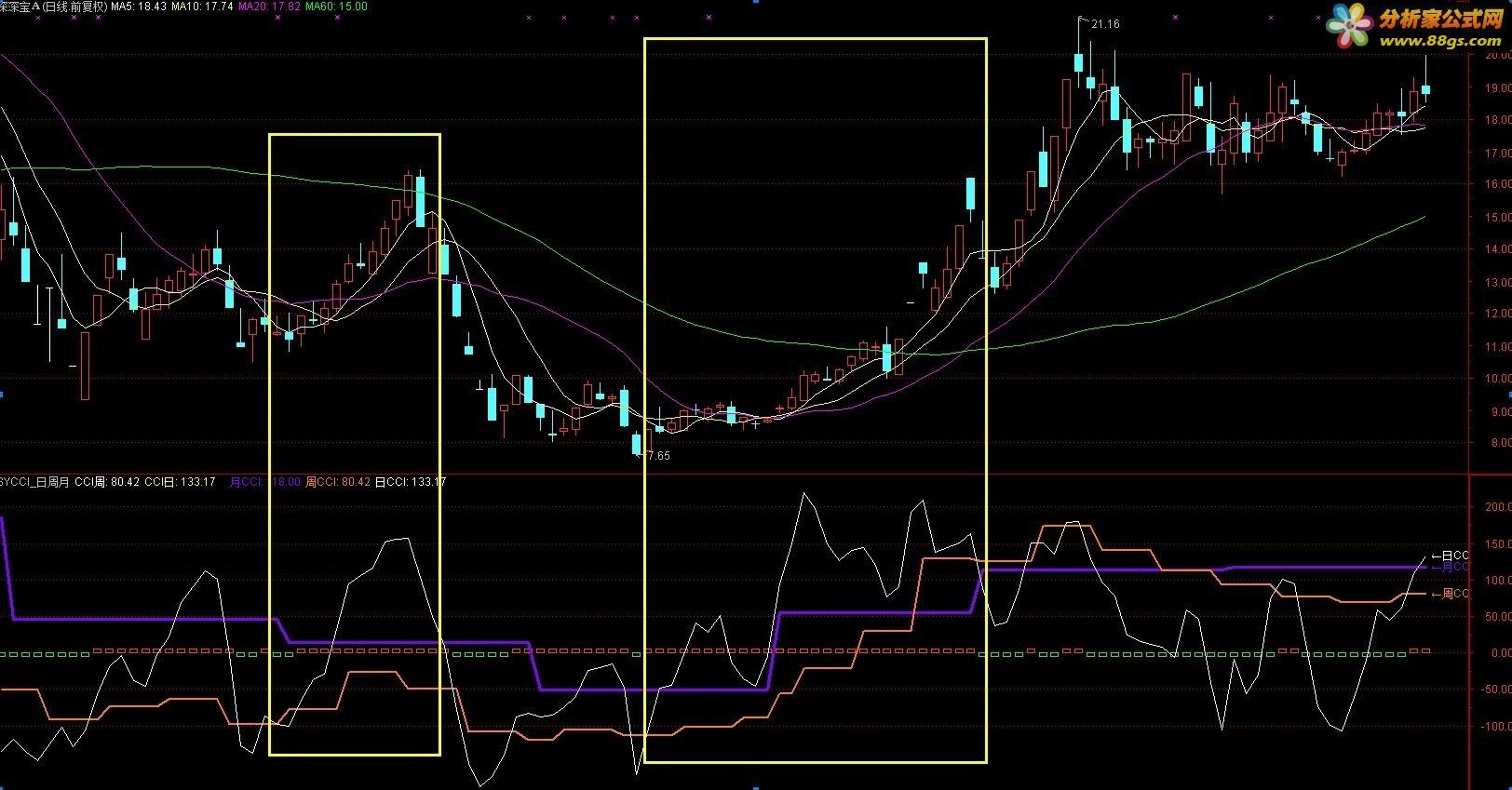Click the 150.00 CCI axis label
This screenshot has height=790, width=1512.
1496,544
